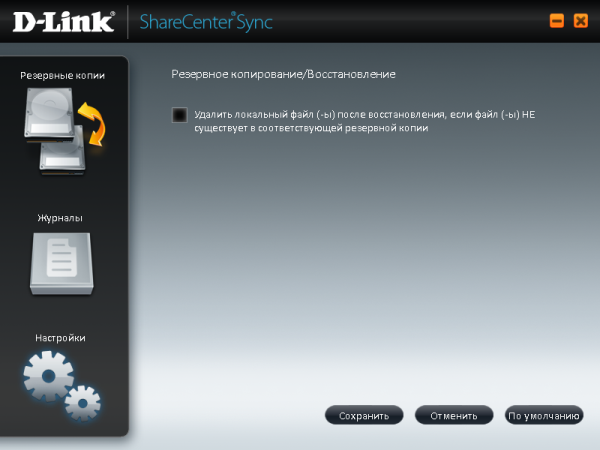Image resolution: width=600 pixels, height=450 pixels.
Task: Click the D-Link logo
Action: [64, 21]
